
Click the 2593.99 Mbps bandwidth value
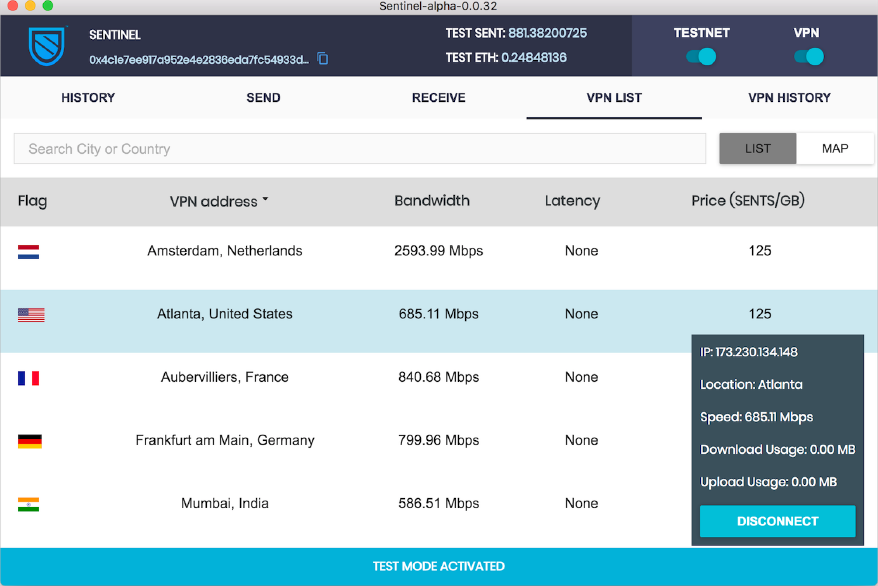(x=438, y=251)
